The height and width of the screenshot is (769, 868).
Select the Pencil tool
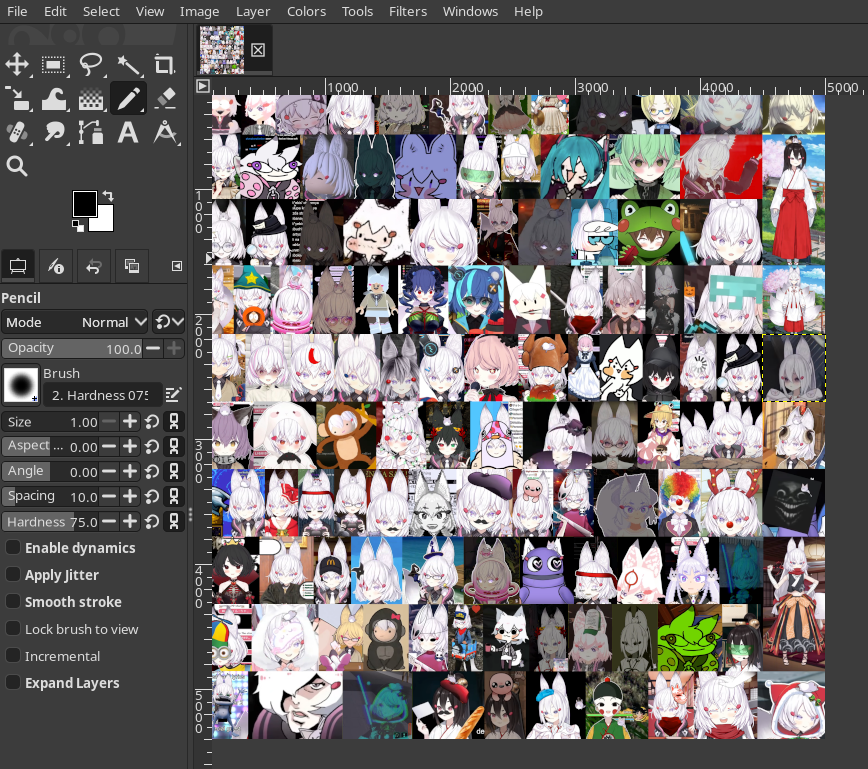(x=128, y=99)
